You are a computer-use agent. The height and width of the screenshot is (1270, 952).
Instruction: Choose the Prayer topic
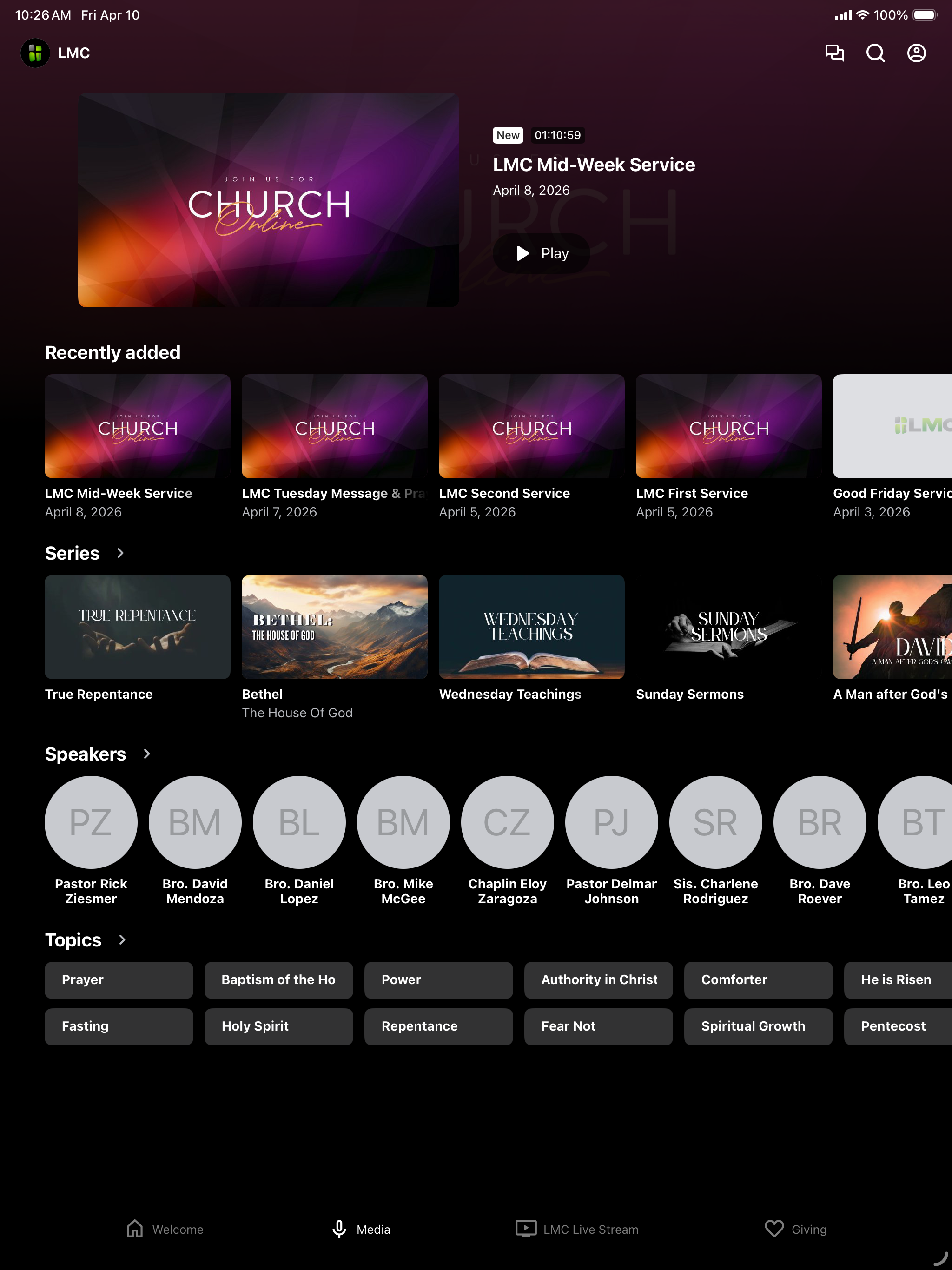pos(119,980)
